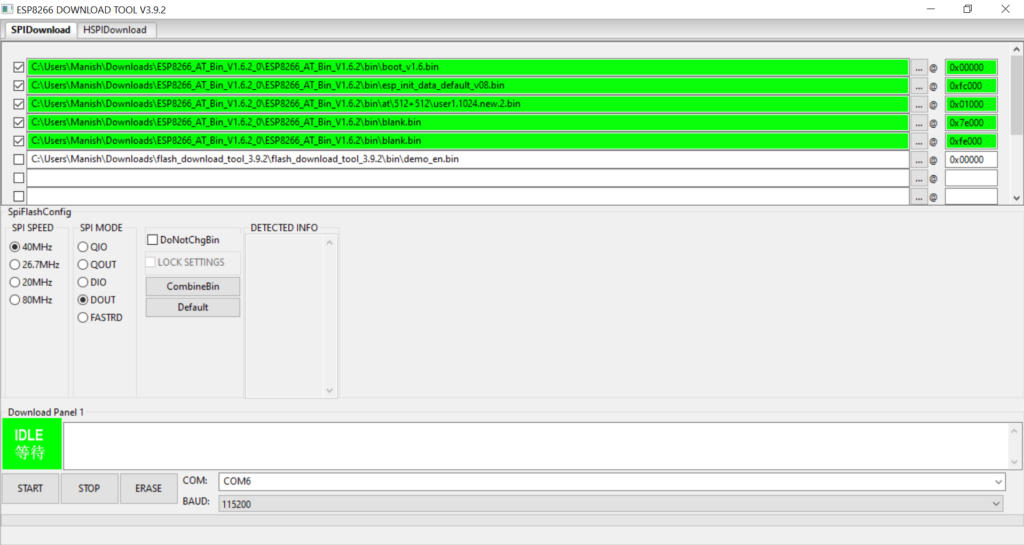Viewport: 1024px width, 545px height.
Task: Click the 0xfc000 address field
Action: (x=971, y=86)
